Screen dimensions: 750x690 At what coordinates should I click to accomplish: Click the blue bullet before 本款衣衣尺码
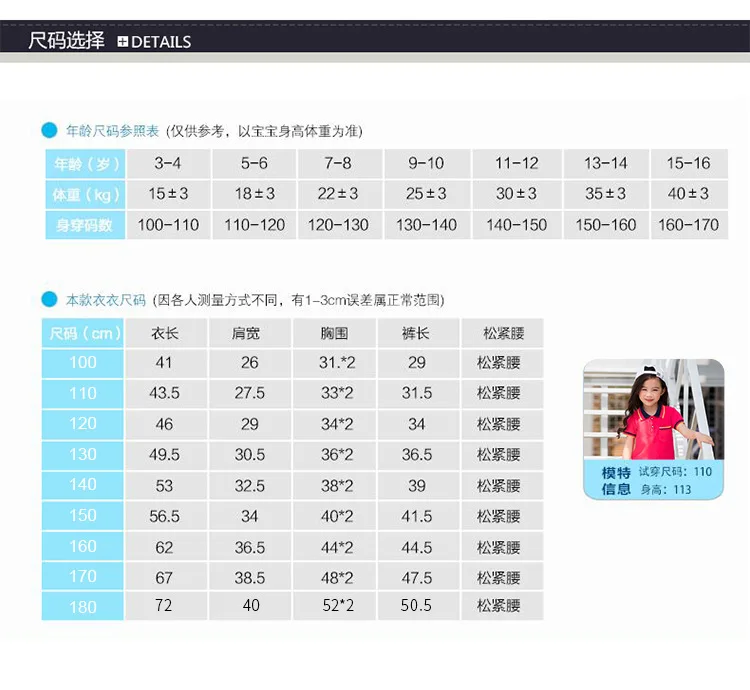[x=49, y=299]
